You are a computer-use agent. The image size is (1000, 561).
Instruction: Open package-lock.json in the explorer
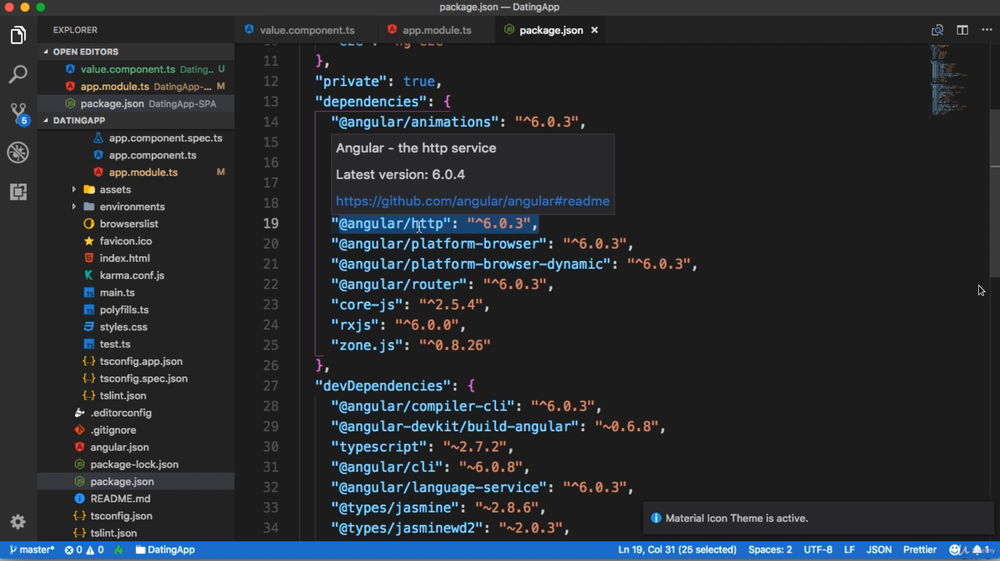pyautogui.click(x=134, y=465)
